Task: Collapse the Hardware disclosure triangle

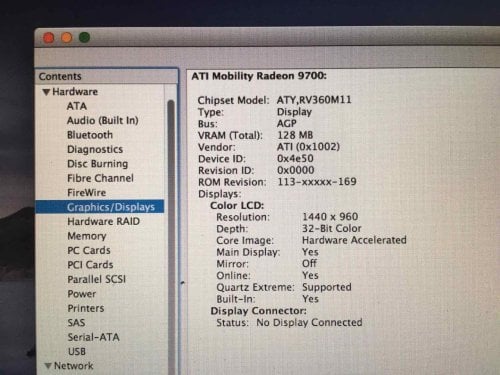Action: pos(46,92)
